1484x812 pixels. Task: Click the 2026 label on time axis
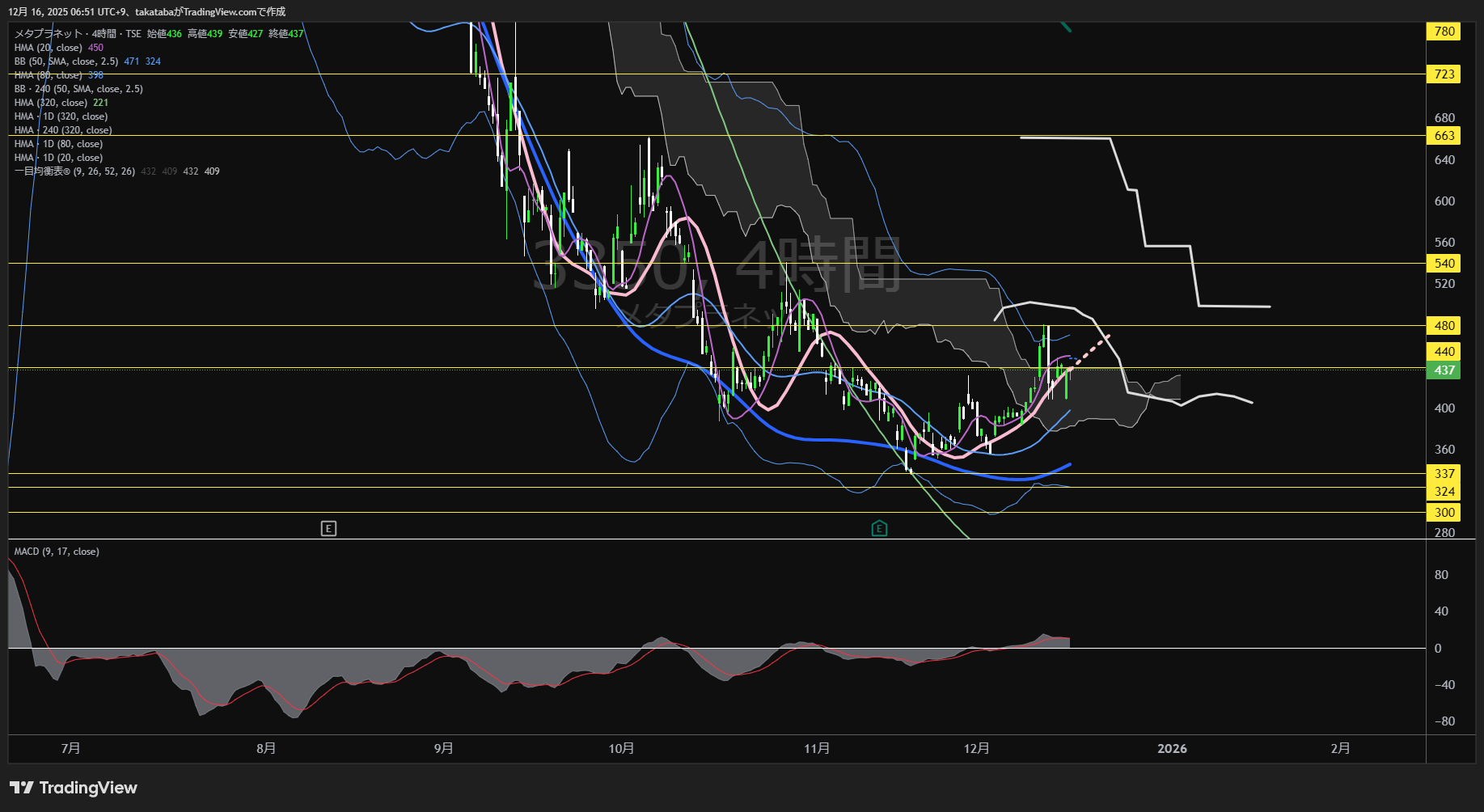pyautogui.click(x=1172, y=749)
